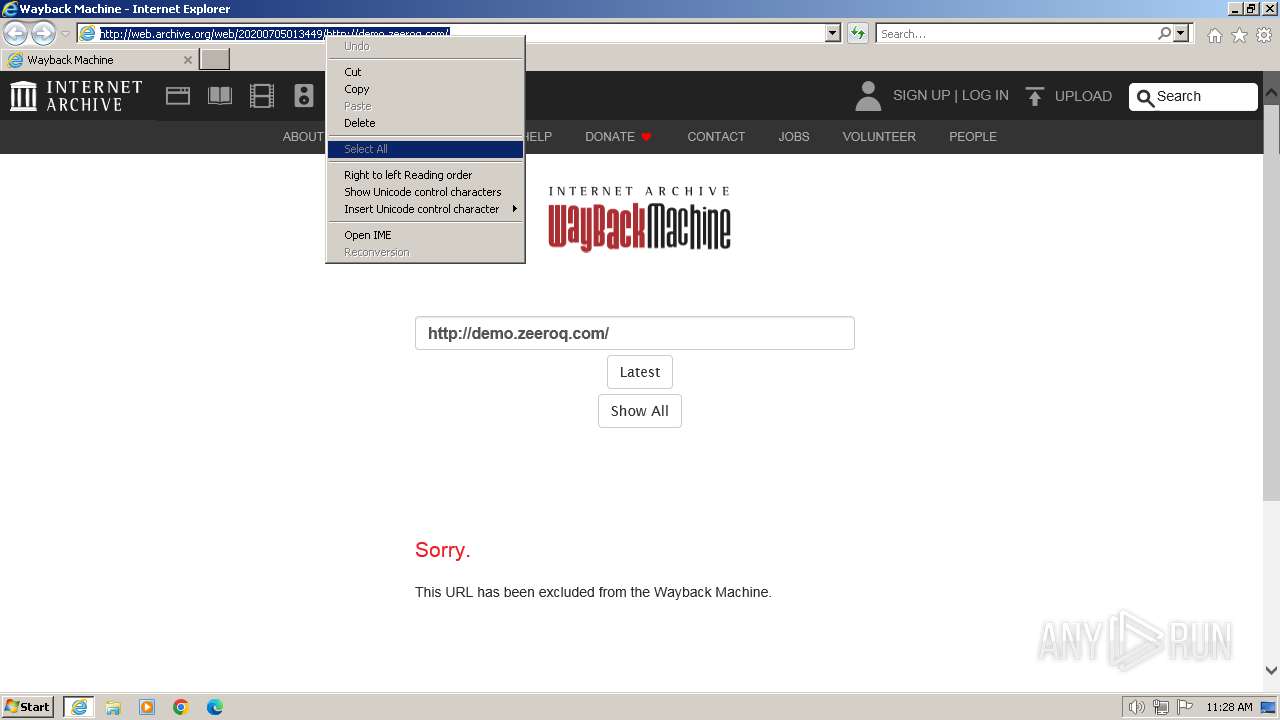This screenshot has width=1280, height=720.
Task: Click the volume speaker tray icon
Action: (1137, 707)
